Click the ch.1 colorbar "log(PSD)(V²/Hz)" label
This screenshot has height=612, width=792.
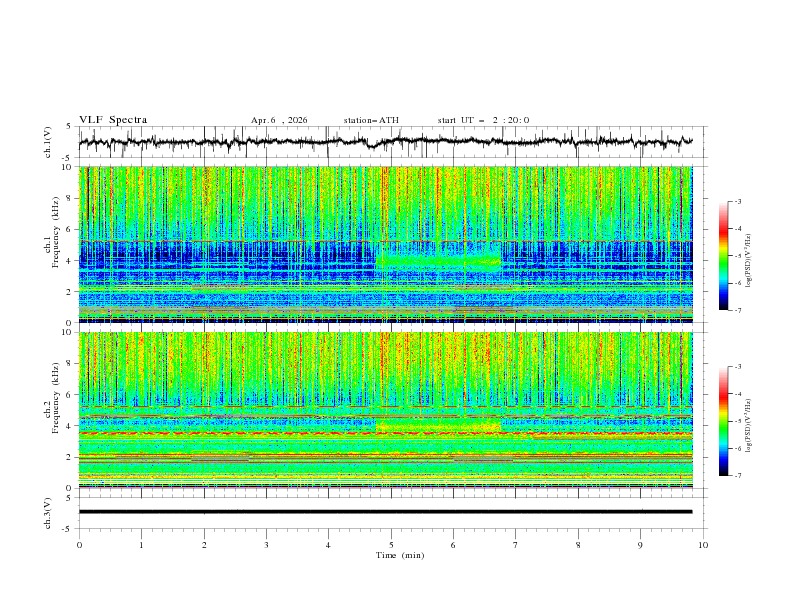click(748, 261)
